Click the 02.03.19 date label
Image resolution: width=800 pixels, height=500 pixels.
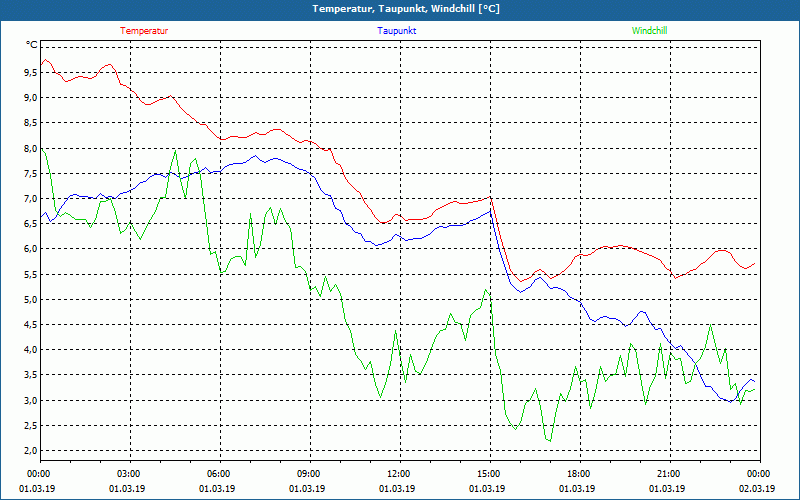757,489
